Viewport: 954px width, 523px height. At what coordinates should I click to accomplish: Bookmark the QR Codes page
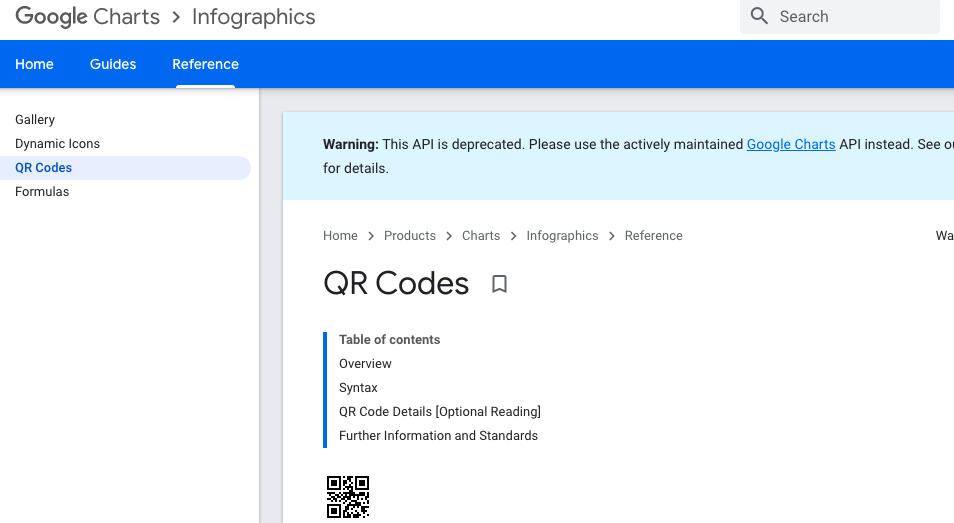pos(500,284)
